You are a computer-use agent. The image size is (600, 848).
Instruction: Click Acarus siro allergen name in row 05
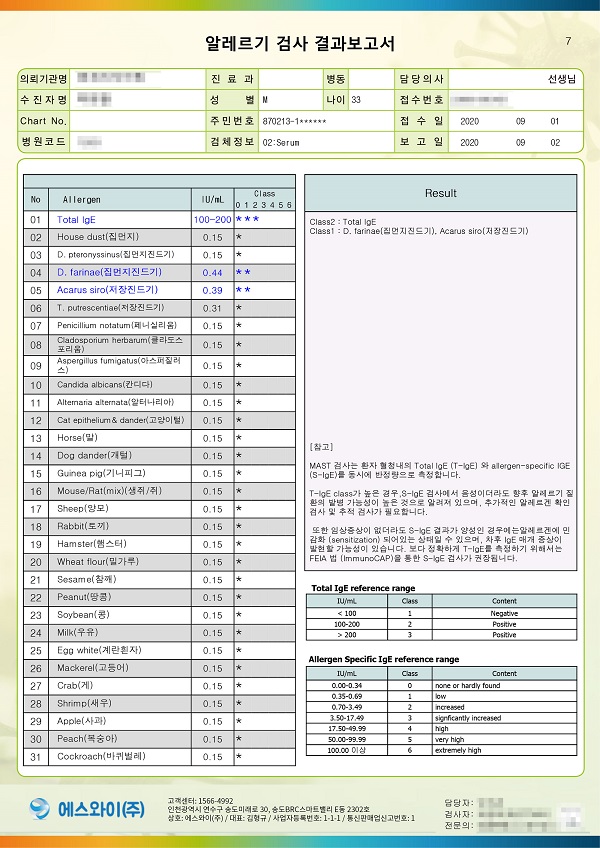(x=108, y=290)
